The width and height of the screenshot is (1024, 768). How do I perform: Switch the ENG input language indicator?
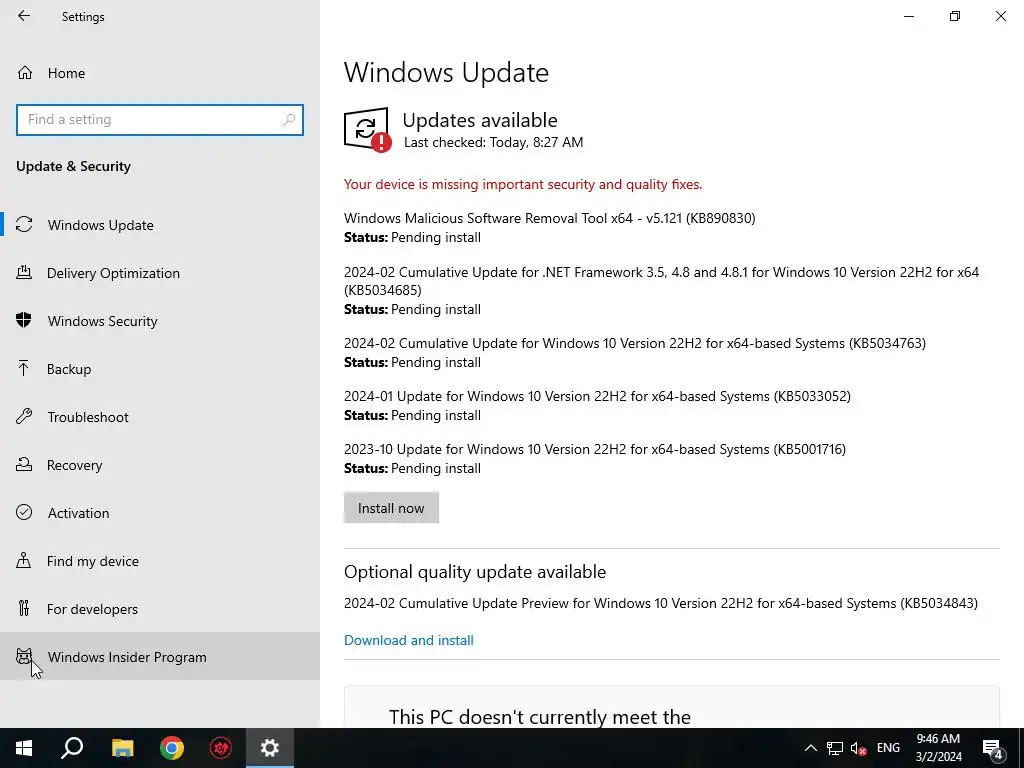coord(888,748)
